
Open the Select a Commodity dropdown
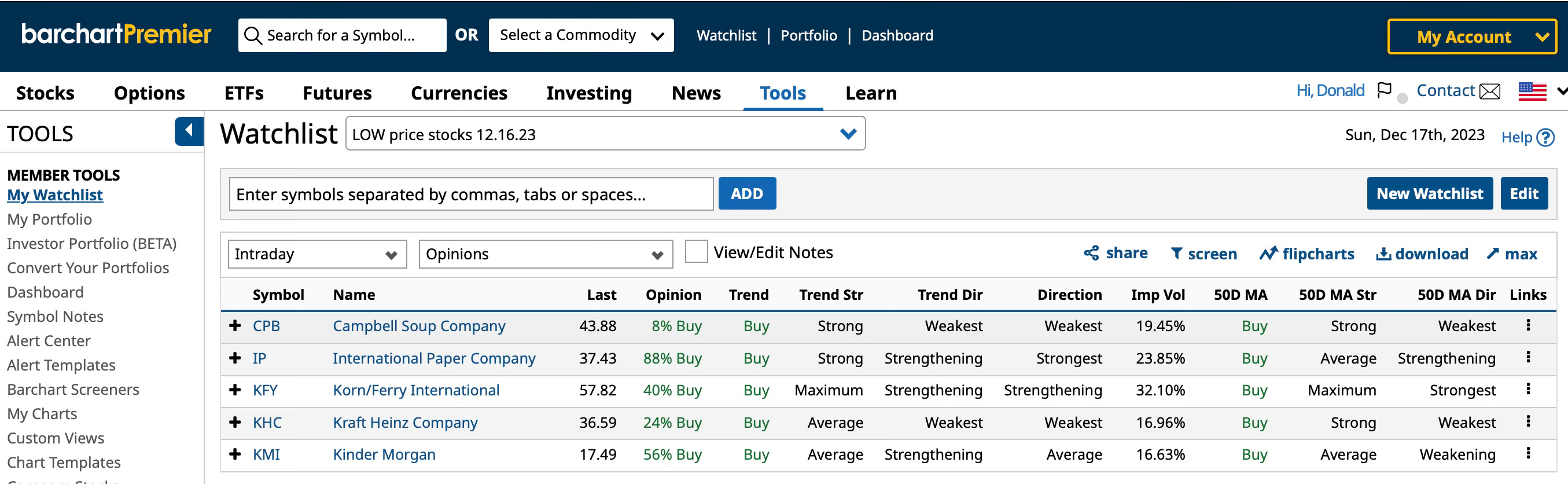click(581, 35)
